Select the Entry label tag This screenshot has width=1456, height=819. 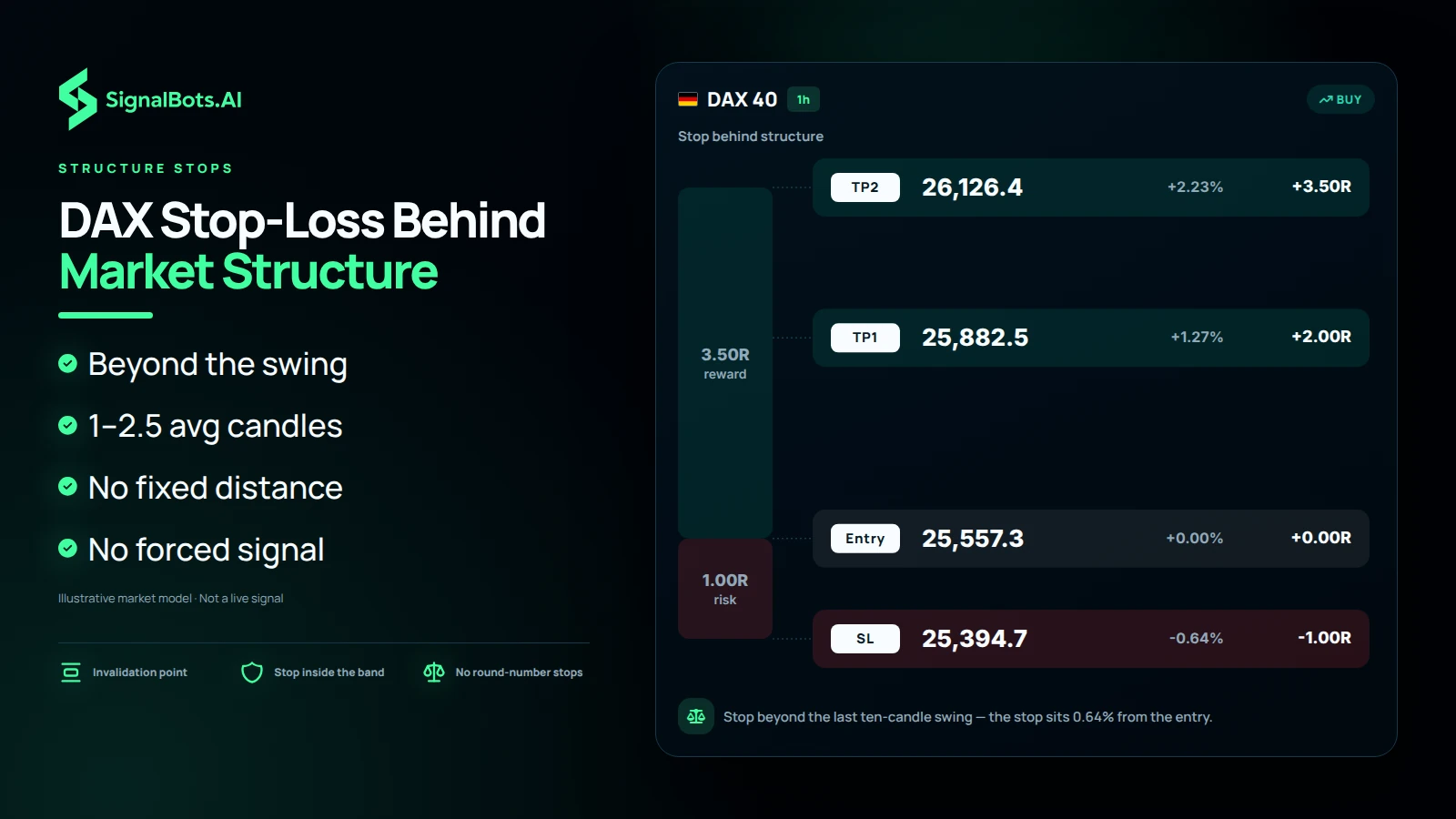(865, 539)
